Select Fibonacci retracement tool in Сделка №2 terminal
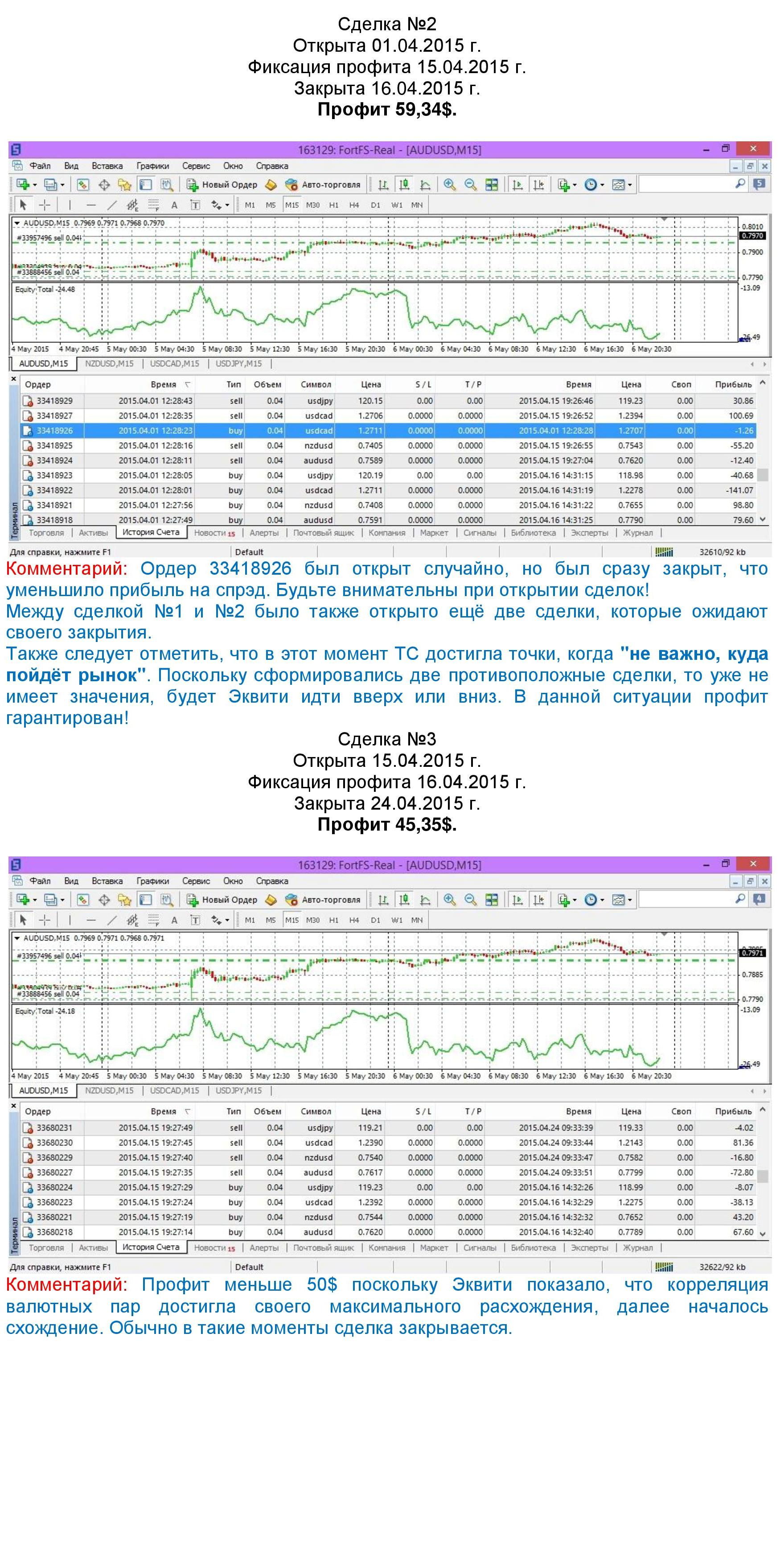 pos(132,205)
